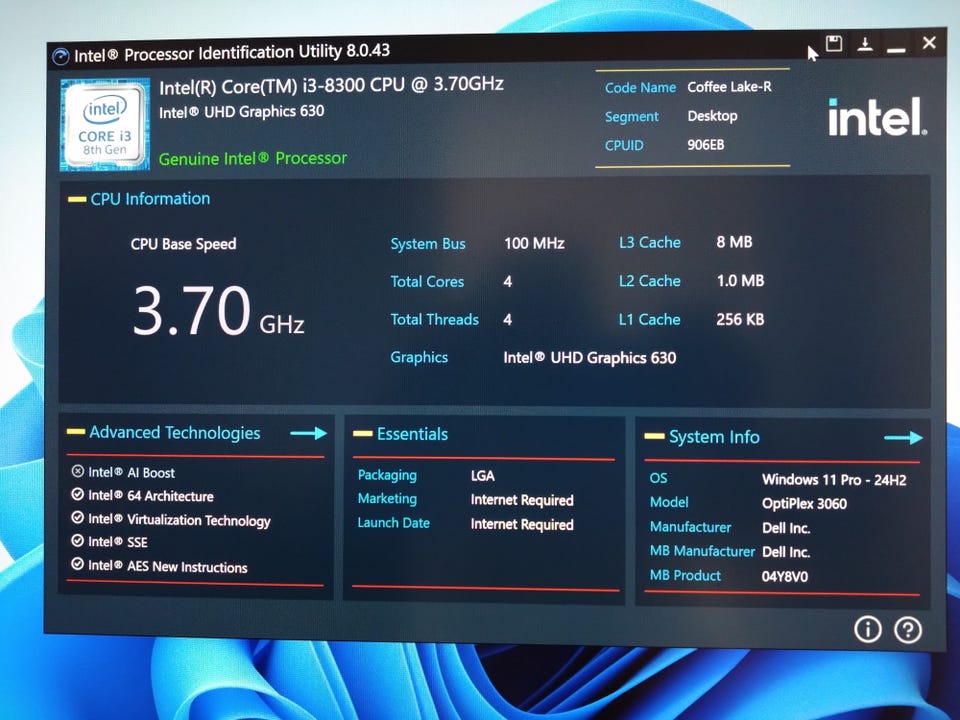Click 'Genuine Intel® Processor' text
The height and width of the screenshot is (720, 960).
coord(253,159)
